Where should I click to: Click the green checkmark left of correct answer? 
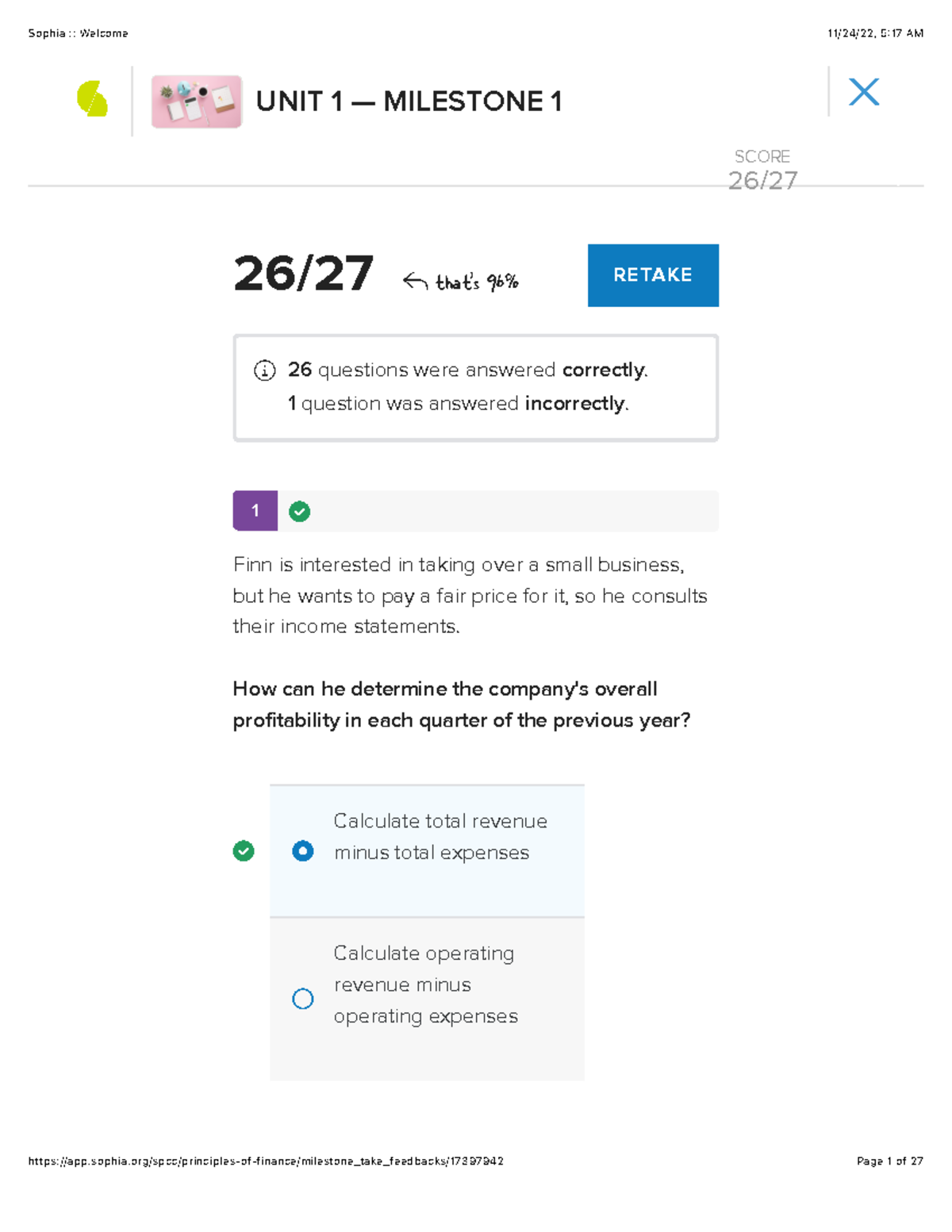(244, 851)
